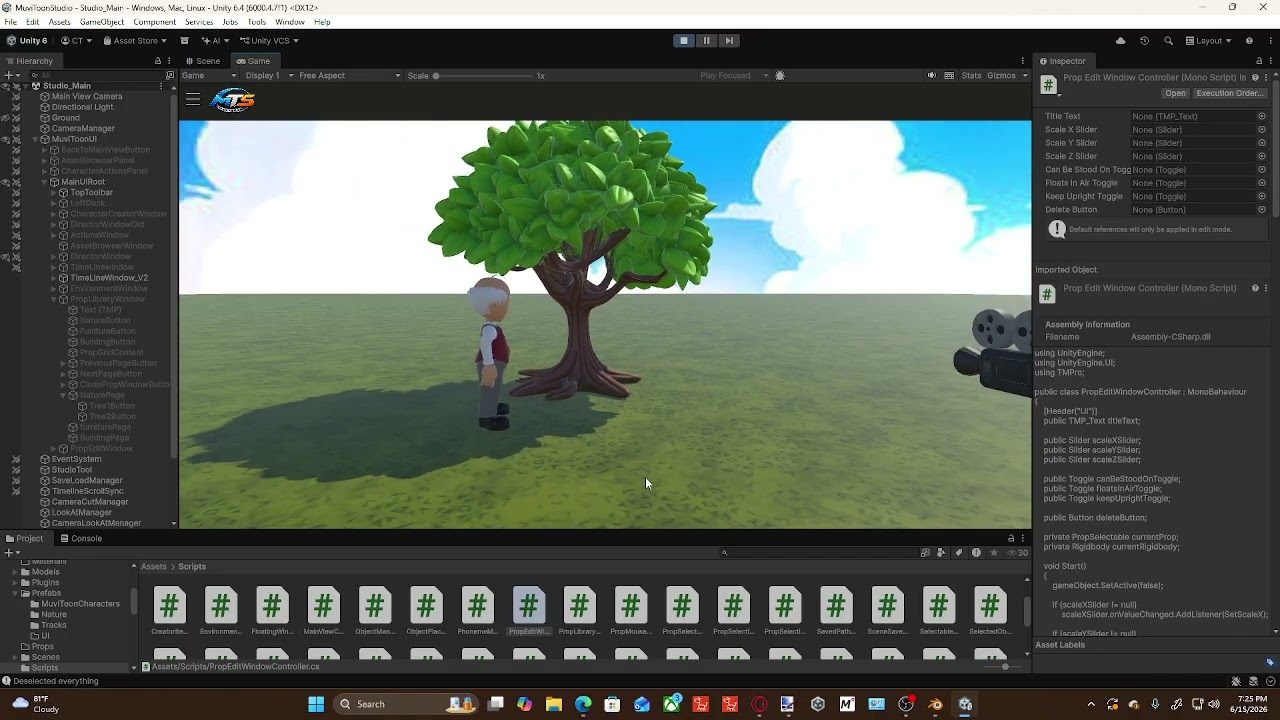Open File Explorer from the taskbar
Screen dimensions: 1280x720
click(x=554, y=704)
